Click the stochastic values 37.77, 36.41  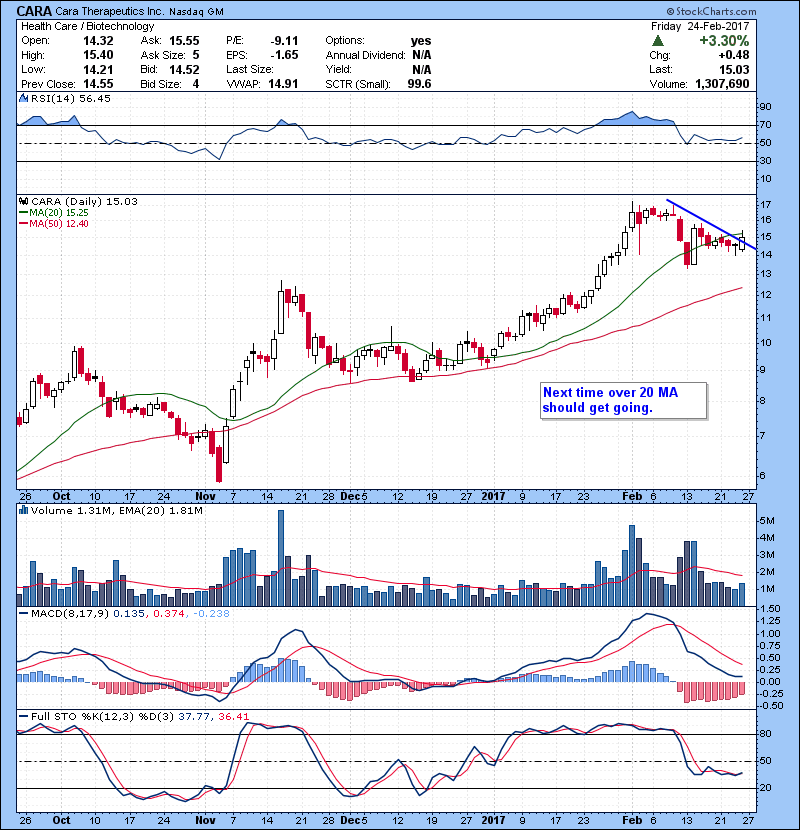(x=213, y=716)
